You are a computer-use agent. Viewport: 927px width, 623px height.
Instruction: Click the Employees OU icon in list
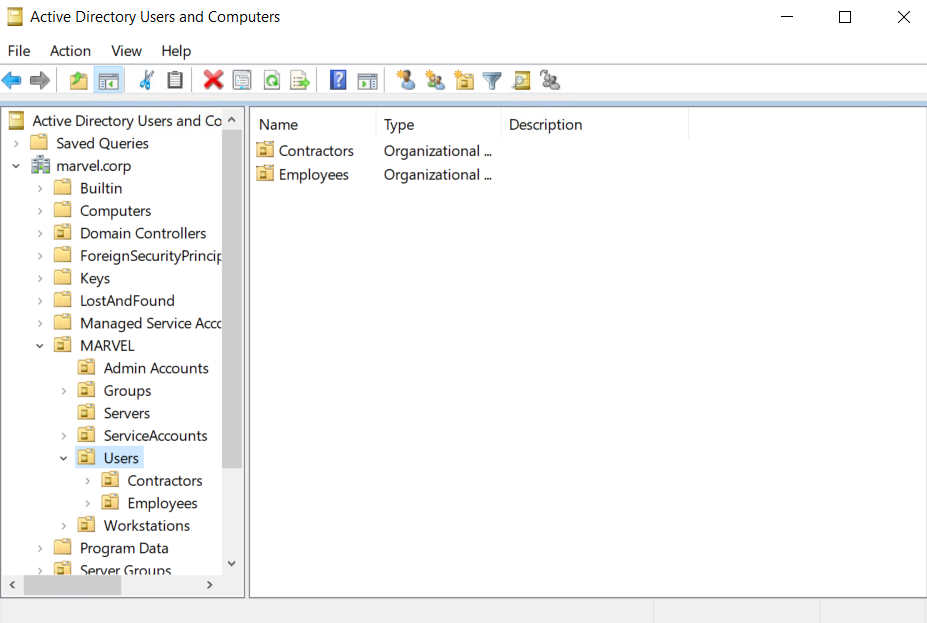pyautogui.click(x=265, y=174)
